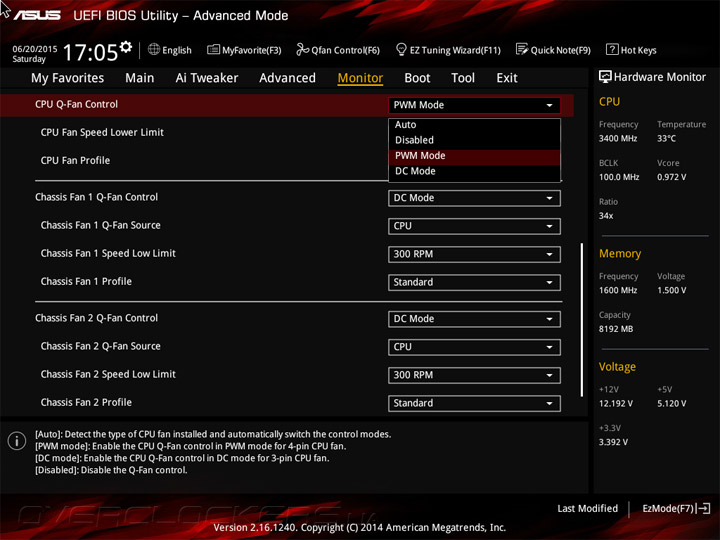Click the 0.972 V Vcore value

[671, 177]
